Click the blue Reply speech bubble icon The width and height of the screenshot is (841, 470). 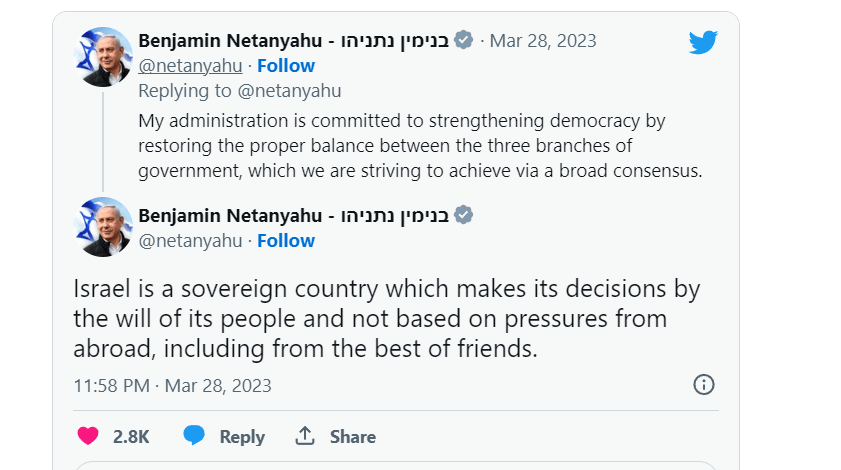click(x=194, y=436)
